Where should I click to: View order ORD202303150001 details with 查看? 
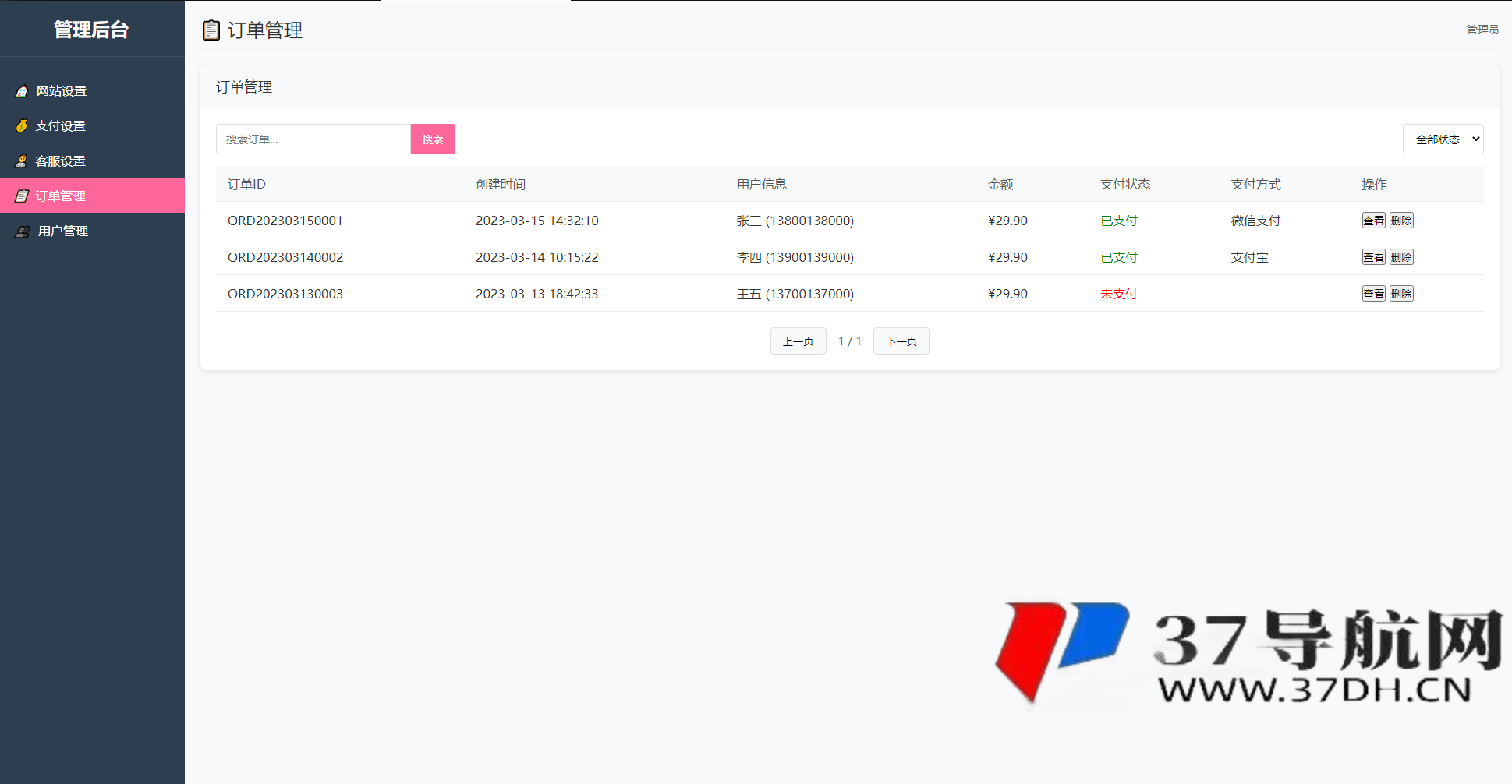1373,221
